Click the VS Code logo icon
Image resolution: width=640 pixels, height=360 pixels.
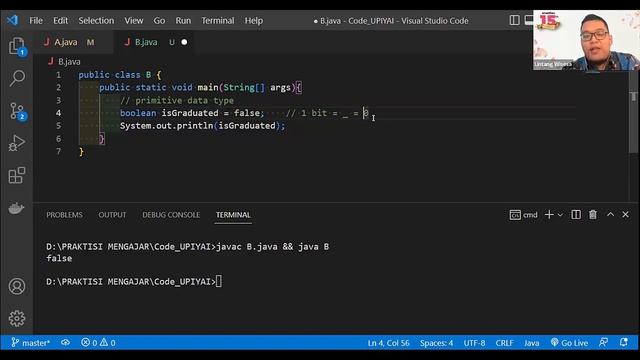[x=12, y=20]
